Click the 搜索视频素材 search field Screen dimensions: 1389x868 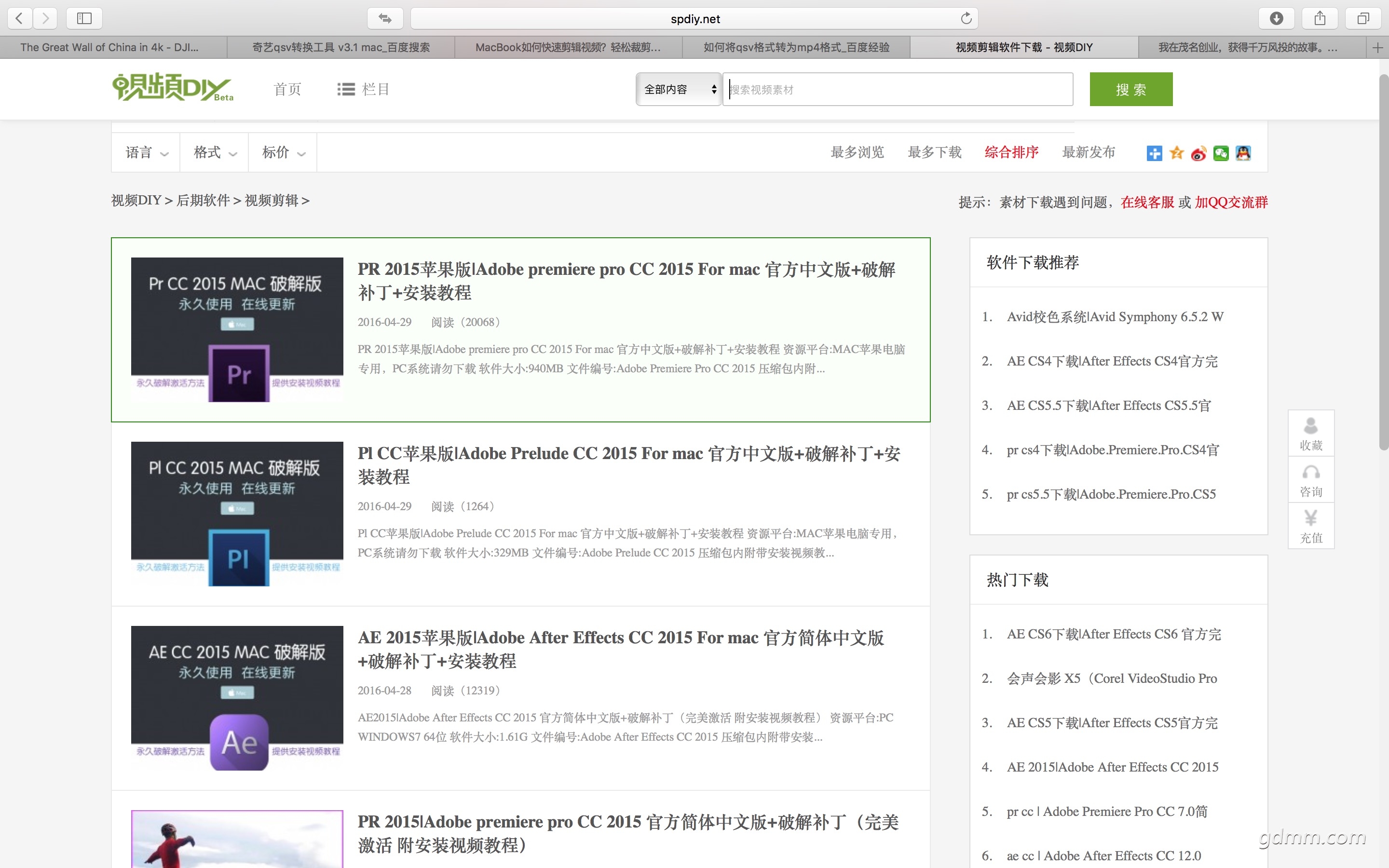coord(898,90)
